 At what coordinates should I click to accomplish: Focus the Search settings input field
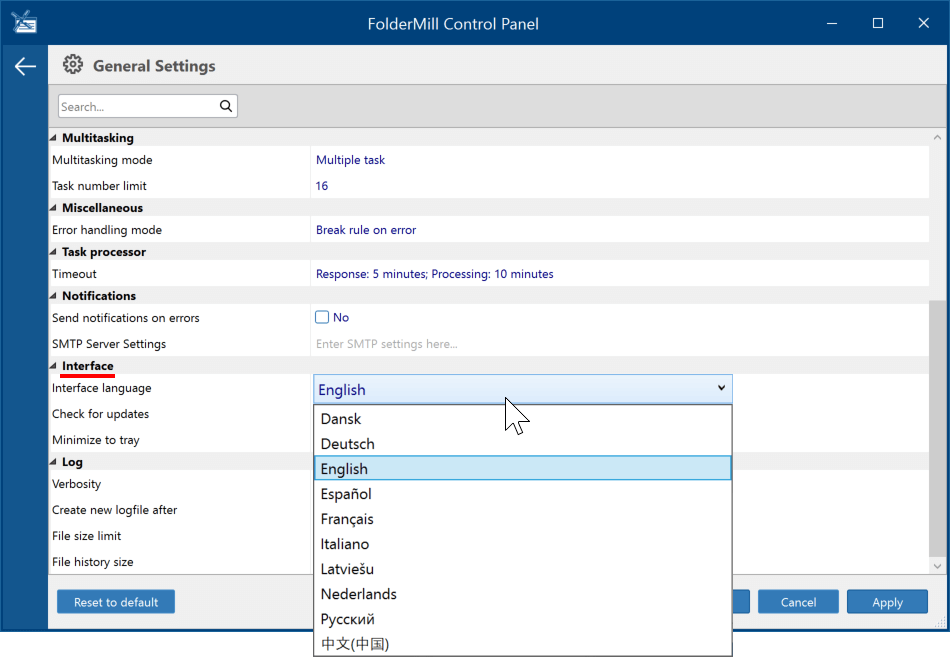click(x=139, y=106)
